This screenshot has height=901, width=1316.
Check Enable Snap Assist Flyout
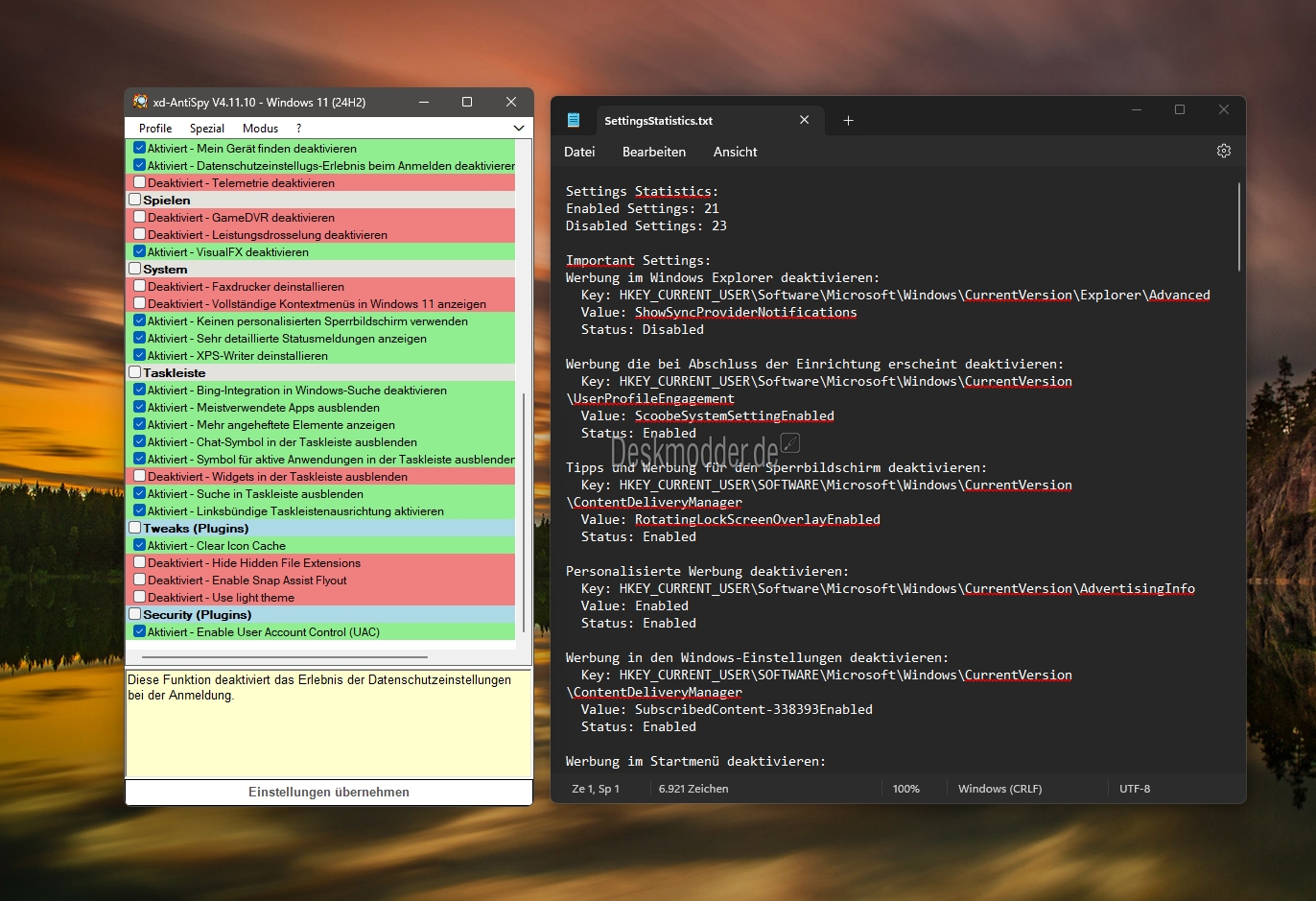click(x=139, y=580)
